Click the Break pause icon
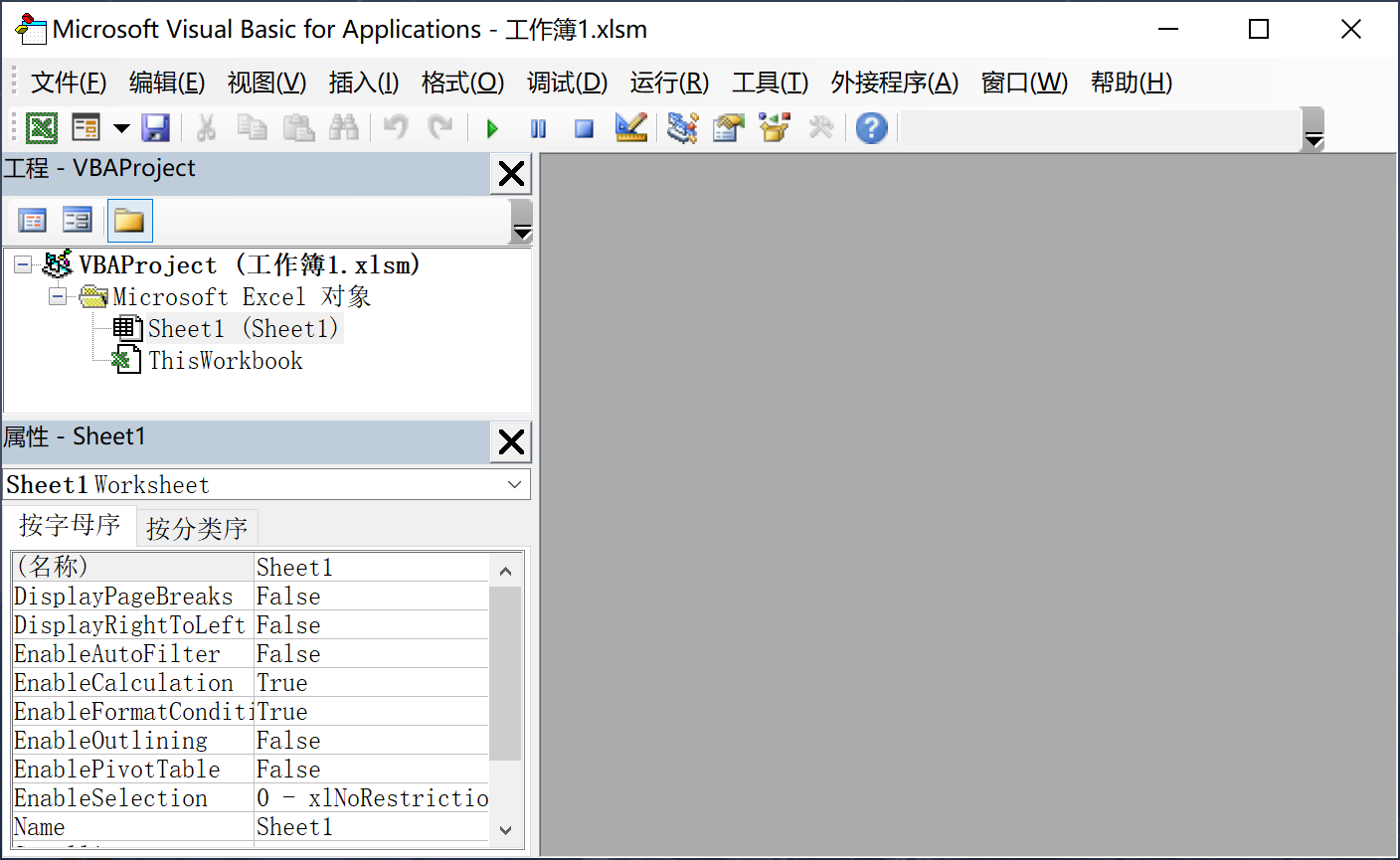Image resolution: width=1400 pixels, height=860 pixels. pos(538,128)
